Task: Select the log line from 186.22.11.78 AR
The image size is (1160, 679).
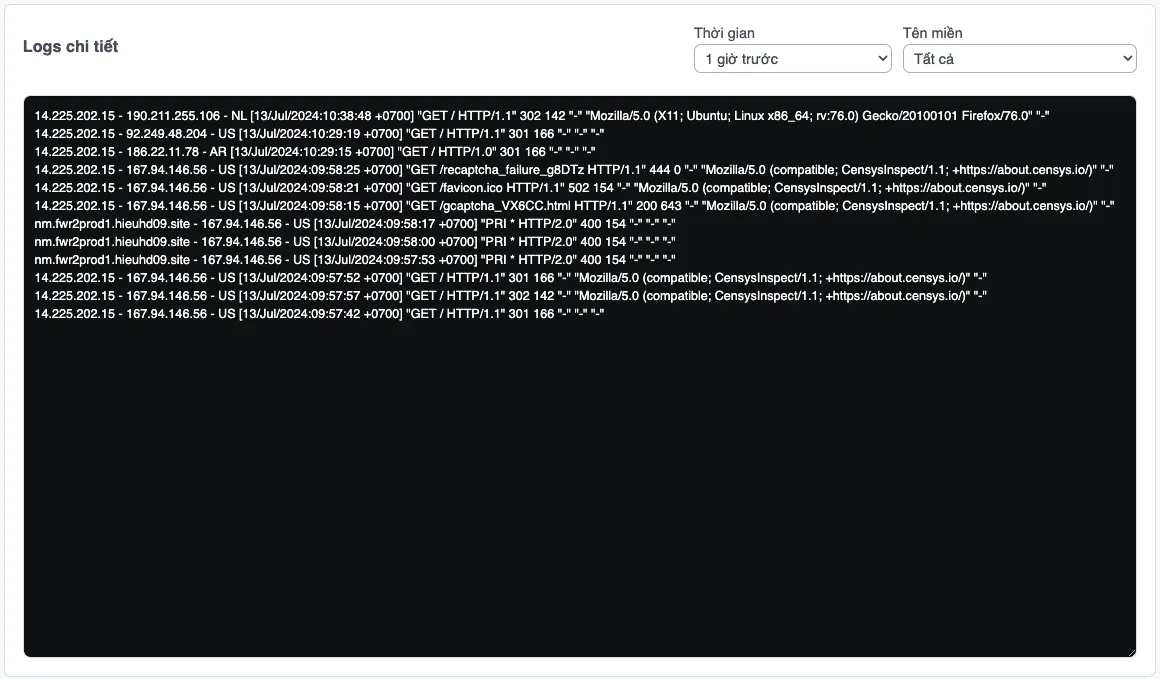Action: [314, 152]
